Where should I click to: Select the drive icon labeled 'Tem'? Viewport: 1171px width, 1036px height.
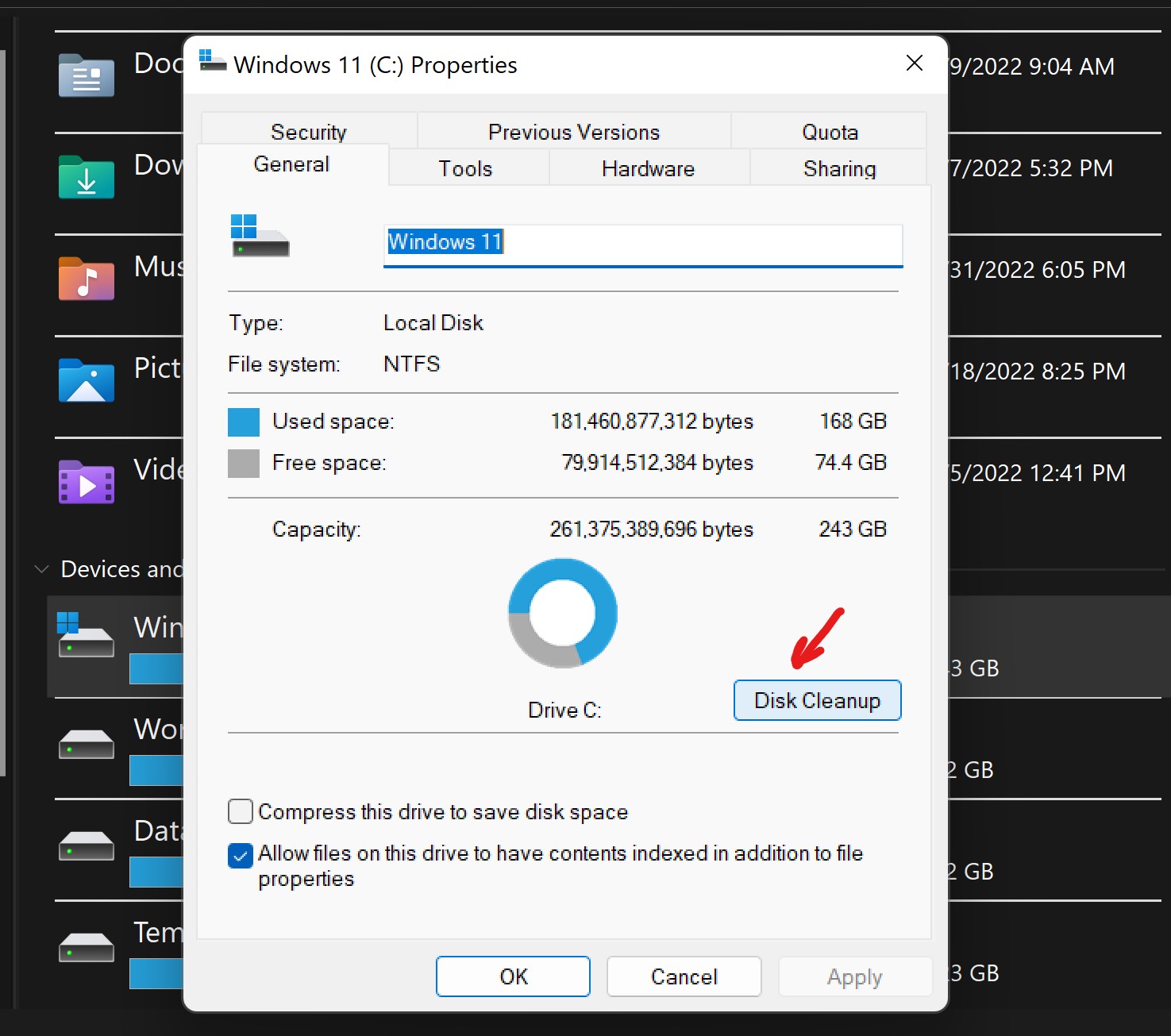[x=87, y=947]
